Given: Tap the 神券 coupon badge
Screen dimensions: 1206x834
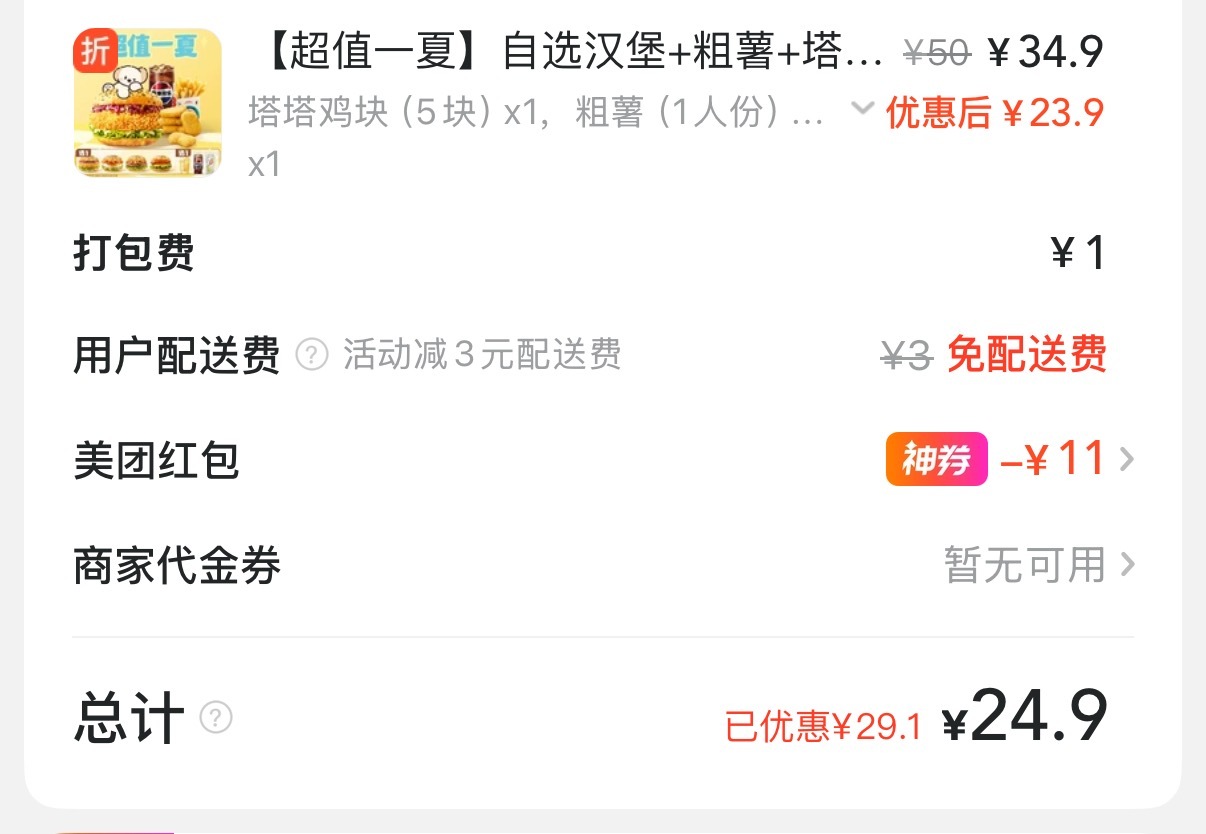Looking at the screenshot, I should point(936,460).
